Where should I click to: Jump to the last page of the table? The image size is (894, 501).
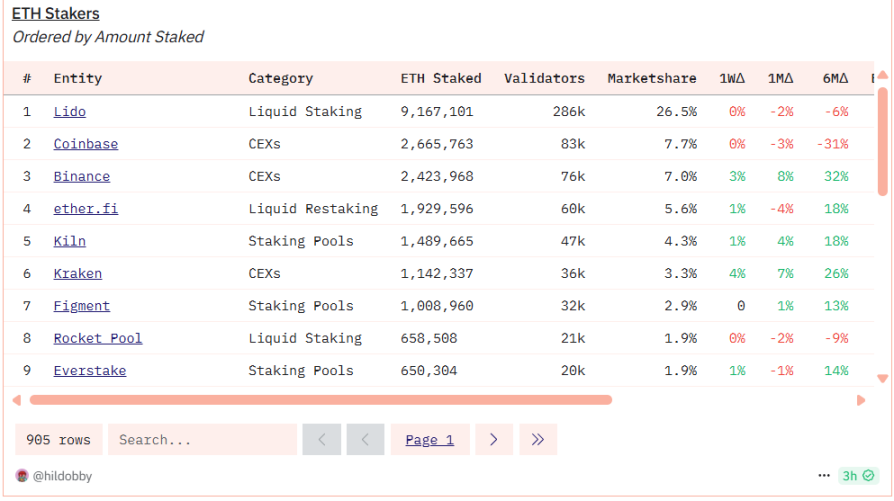point(538,439)
